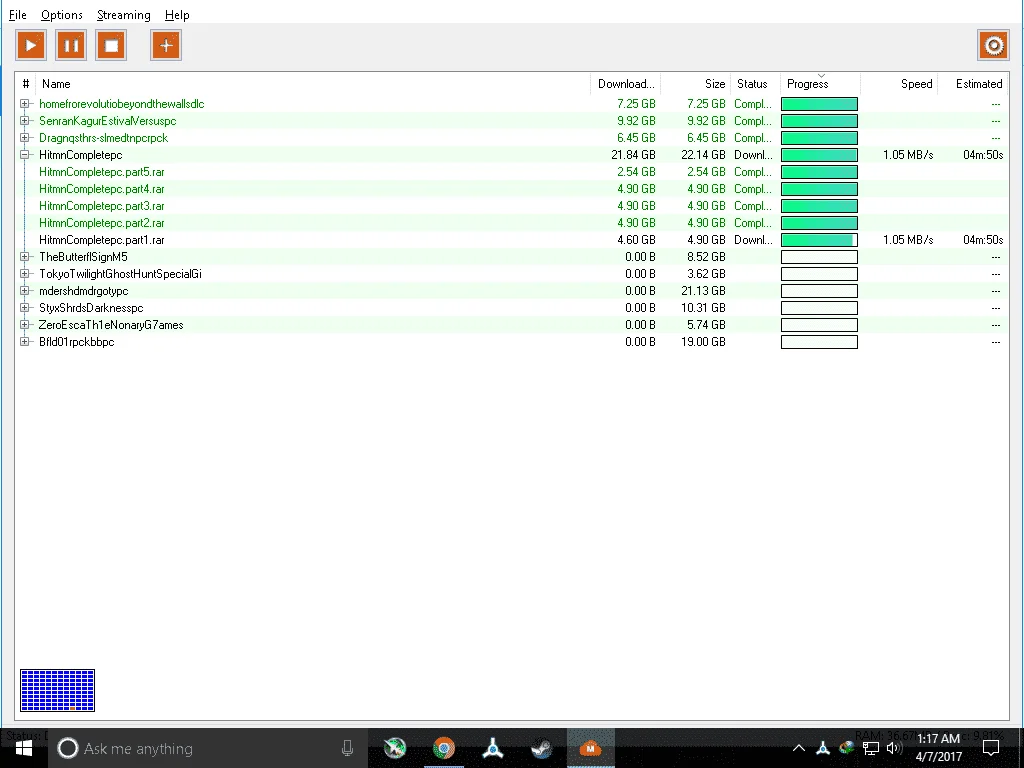Sort by the Name column header
Image resolution: width=1024 pixels, height=768 pixels.
click(x=313, y=84)
